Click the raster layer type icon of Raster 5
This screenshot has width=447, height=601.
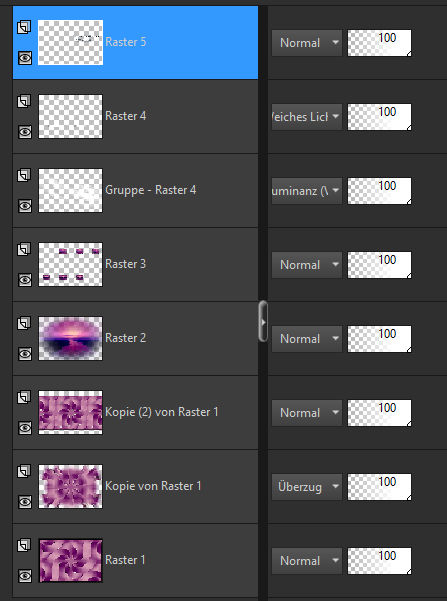24,27
